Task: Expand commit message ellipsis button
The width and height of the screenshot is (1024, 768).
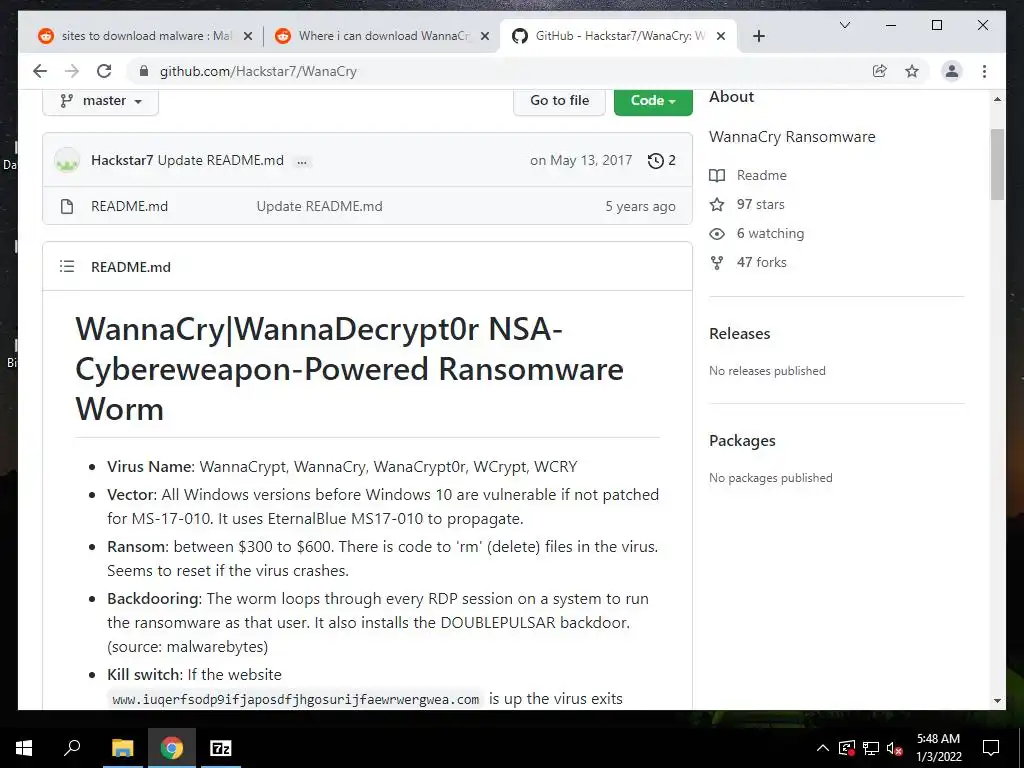Action: click(302, 161)
